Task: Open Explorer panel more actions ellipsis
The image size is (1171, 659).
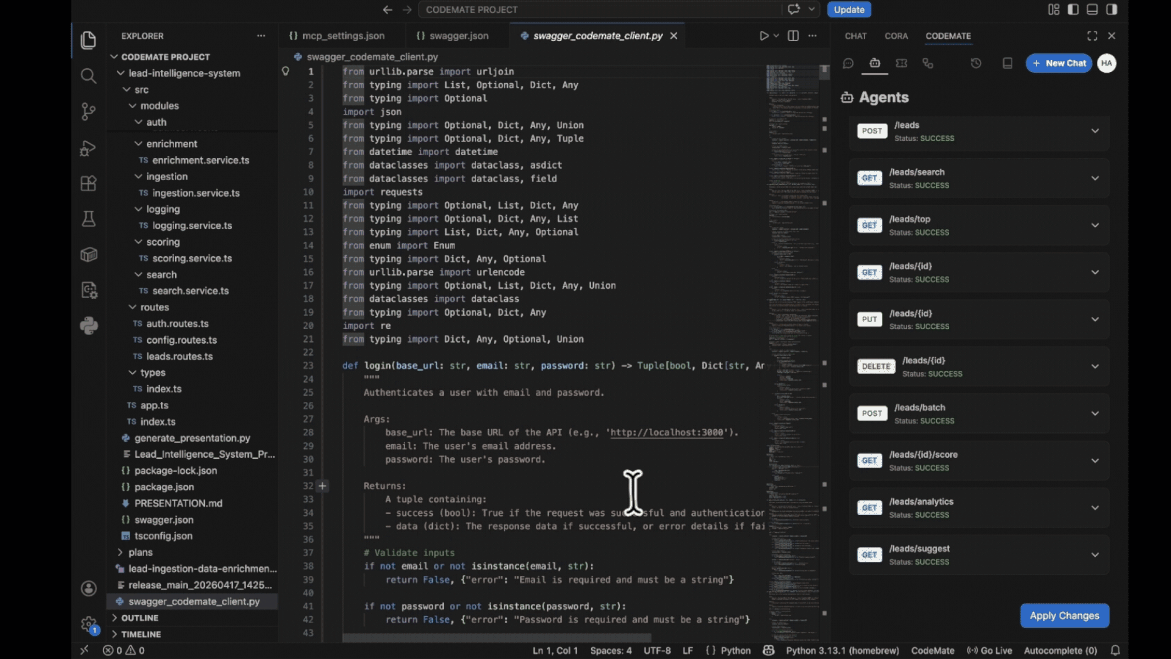Action: (261, 36)
